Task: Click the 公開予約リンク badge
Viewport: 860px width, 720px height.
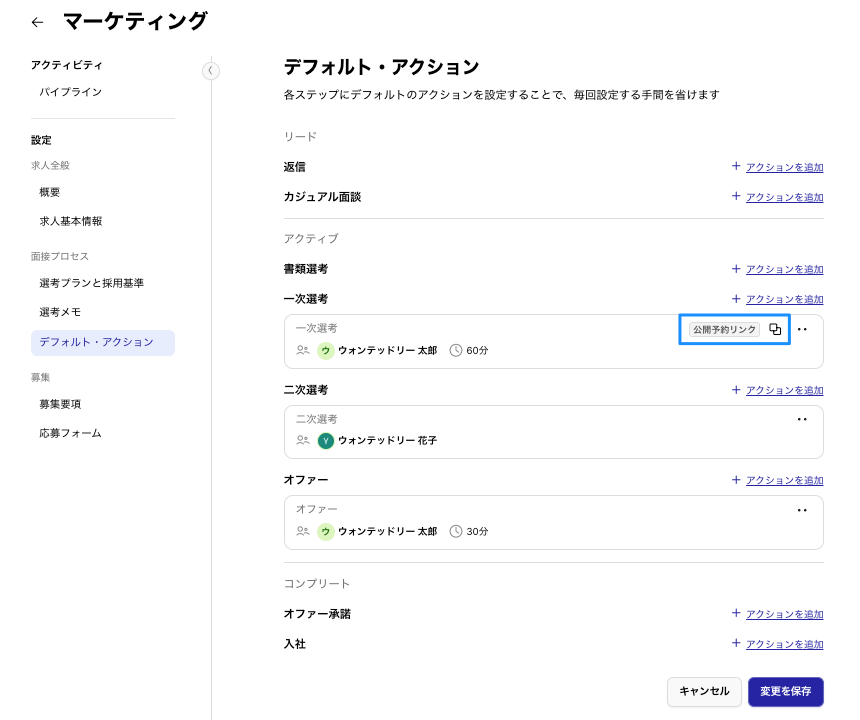Action: pyautogui.click(x=724, y=329)
